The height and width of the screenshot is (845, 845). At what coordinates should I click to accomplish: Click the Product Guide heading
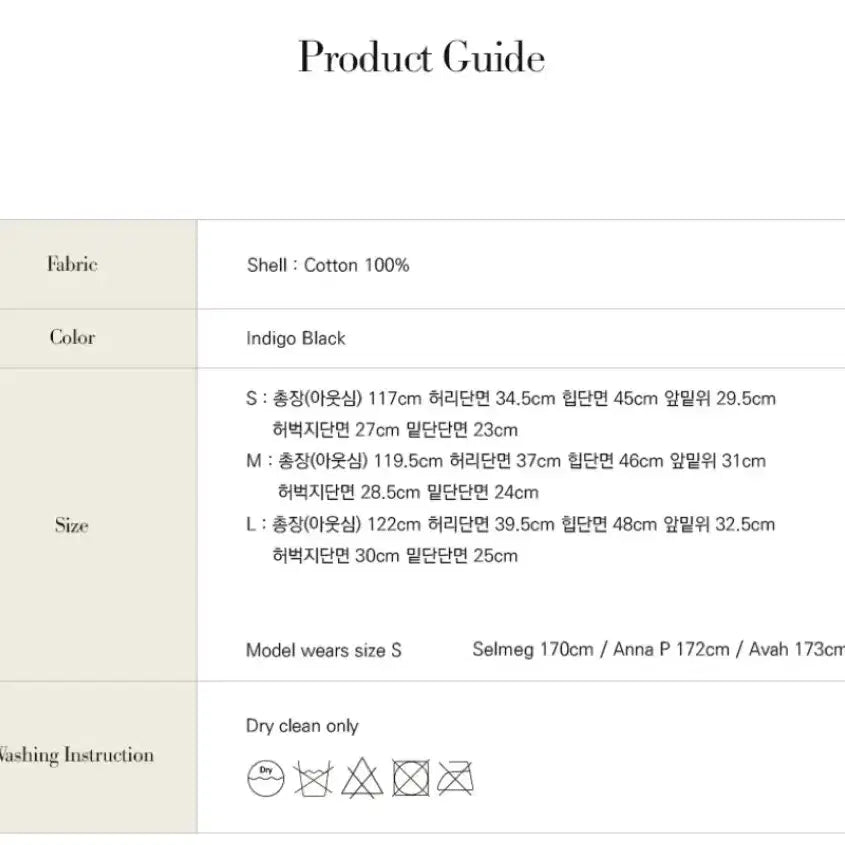pyautogui.click(x=421, y=57)
